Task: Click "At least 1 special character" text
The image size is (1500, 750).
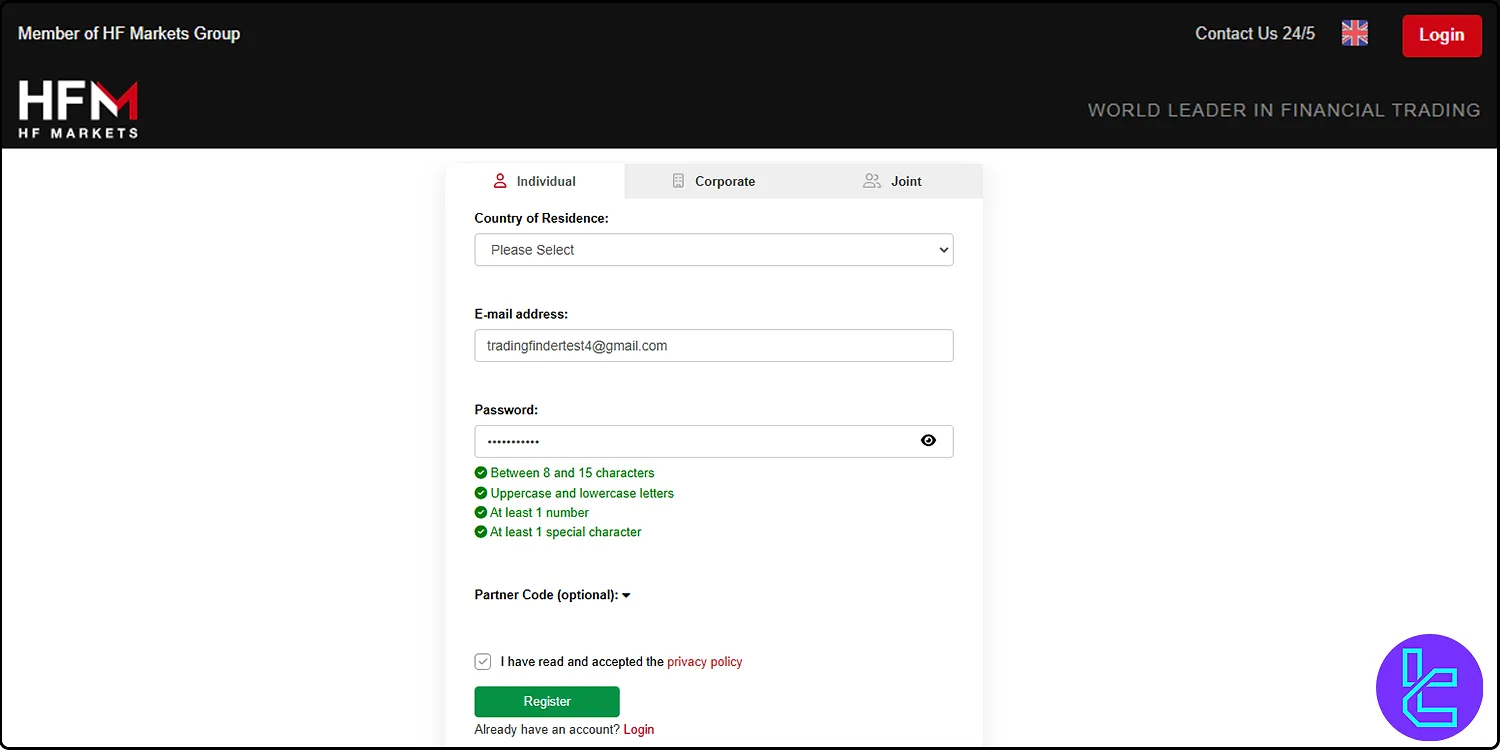Action: (x=565, y=532)
